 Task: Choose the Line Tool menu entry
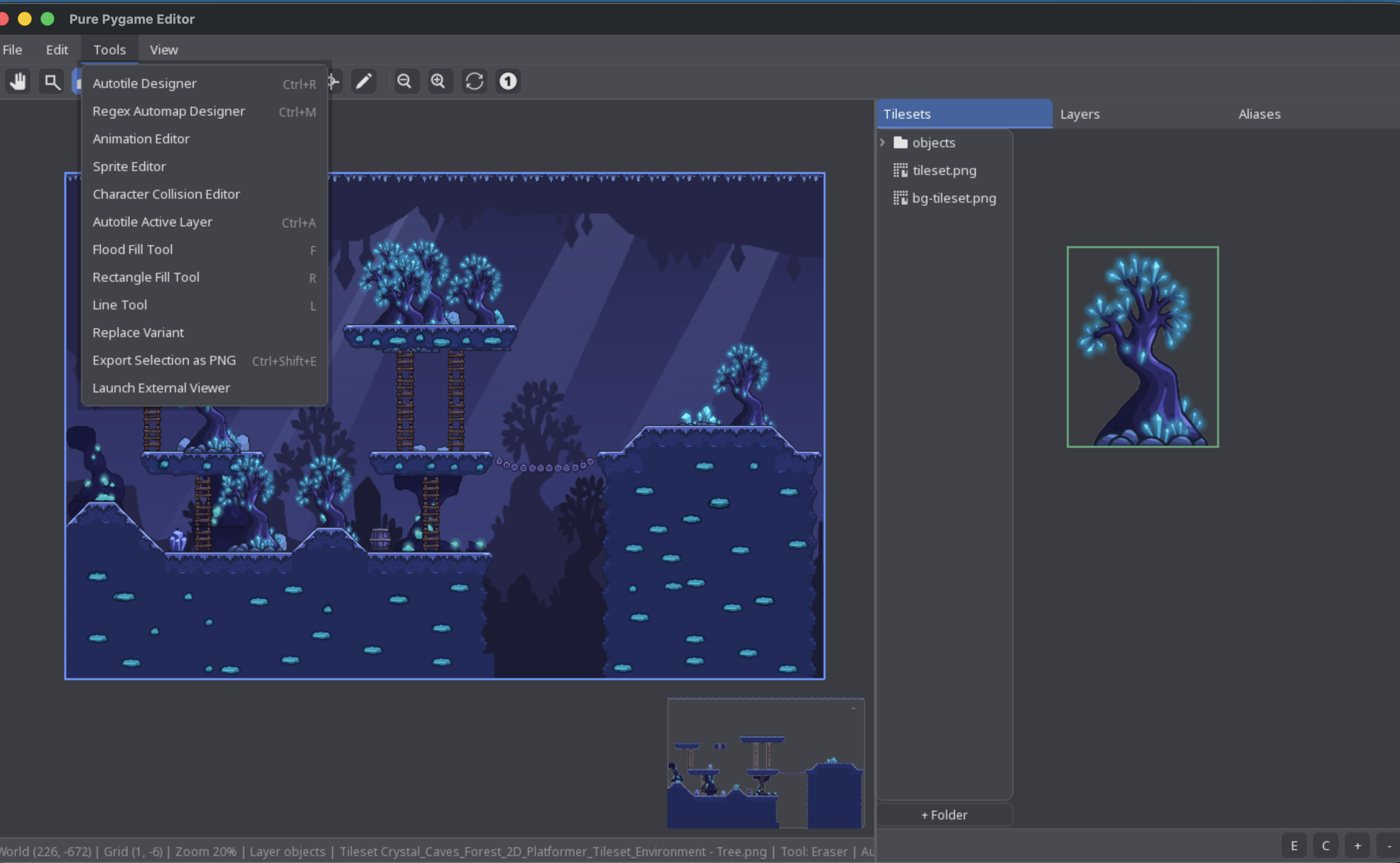point(204,305)
